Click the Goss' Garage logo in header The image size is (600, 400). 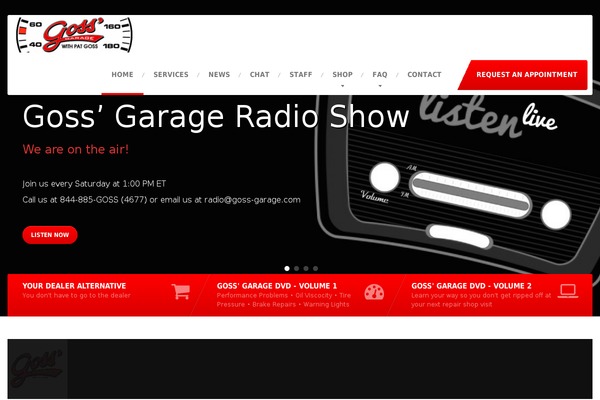(74, 35)
